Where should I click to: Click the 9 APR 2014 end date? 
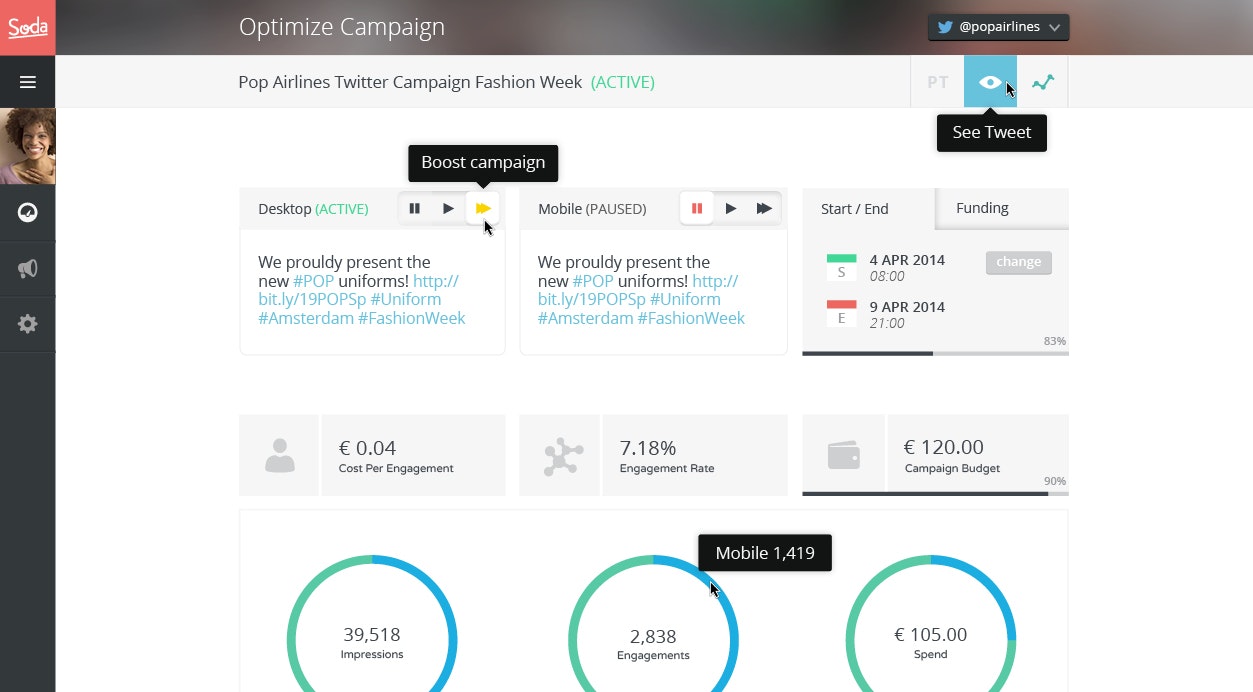(x=907, y=307)
